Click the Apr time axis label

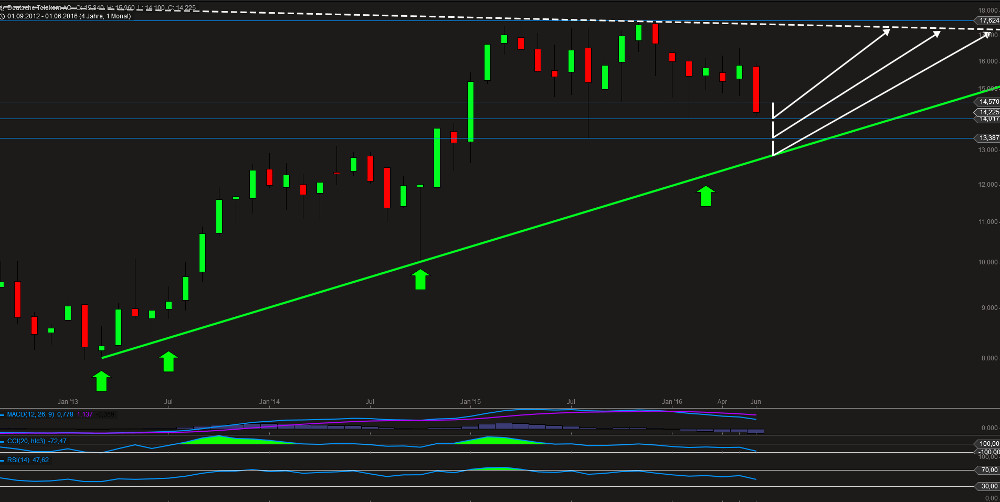tap(722, 401)
